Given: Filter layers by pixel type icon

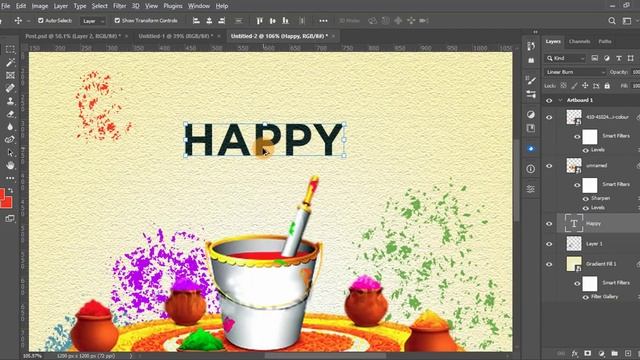Looking at the screenshot, I should (x=595, y=58).
